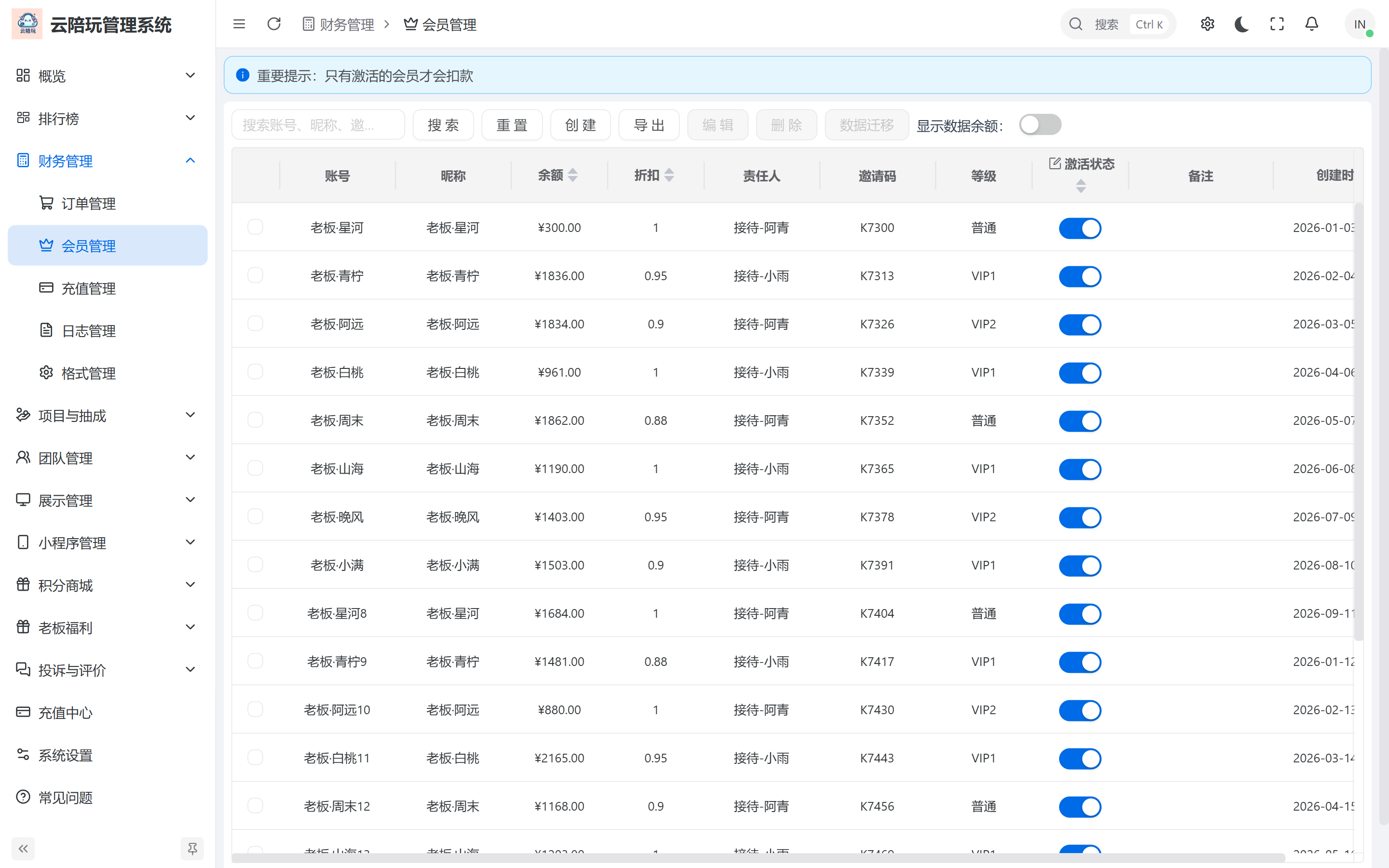
Task: Expand the 团队管理 menu
Action: coord(108,458)
